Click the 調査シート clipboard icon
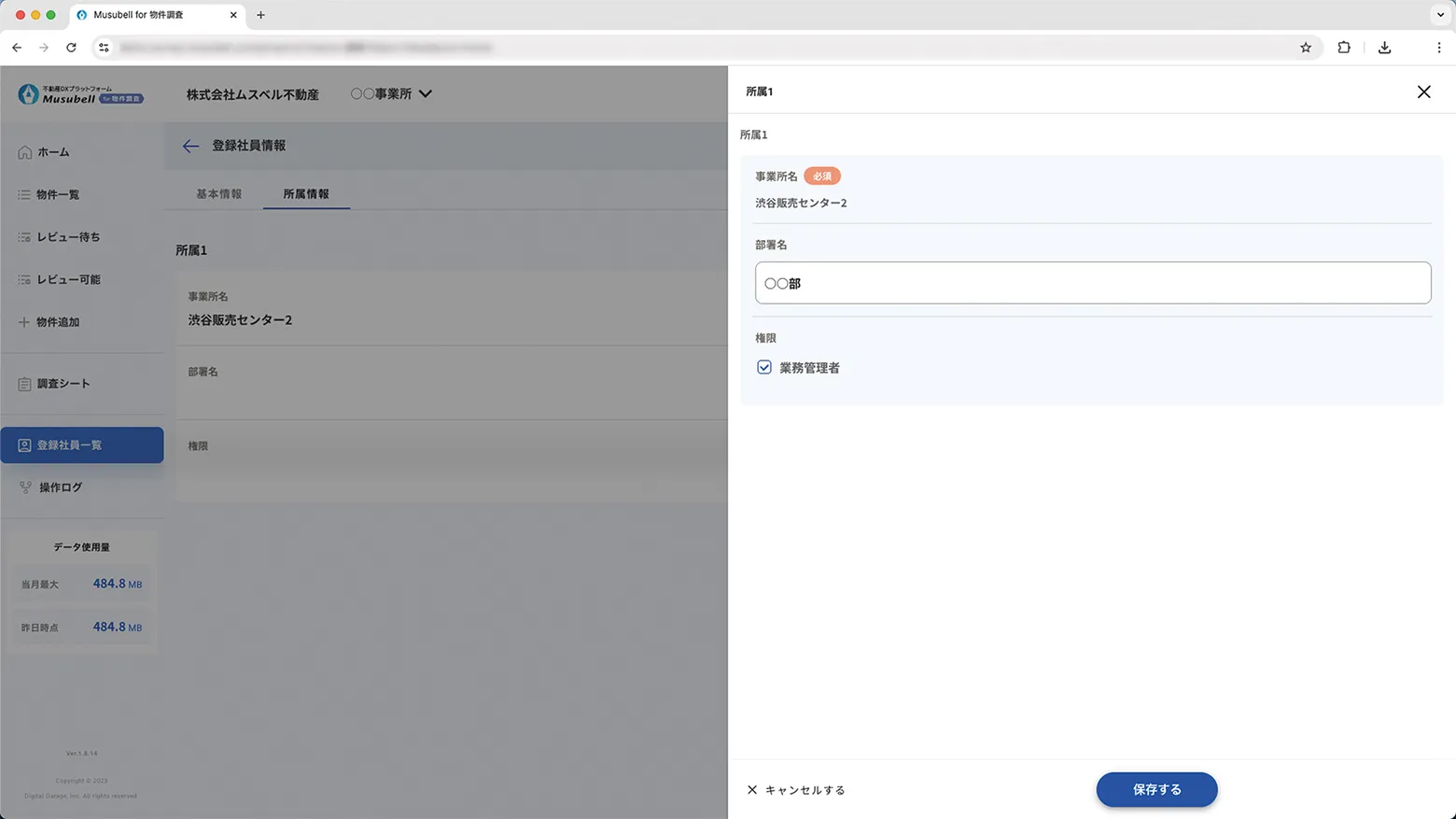 [x=25, y=384]
